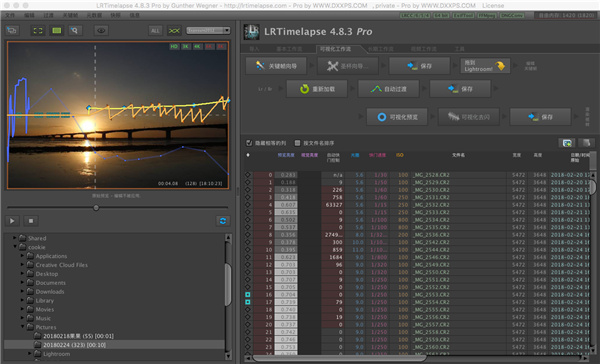This screenshot has height=364, width=600.
Task: Select the Library folder
Action: (44, 300)
